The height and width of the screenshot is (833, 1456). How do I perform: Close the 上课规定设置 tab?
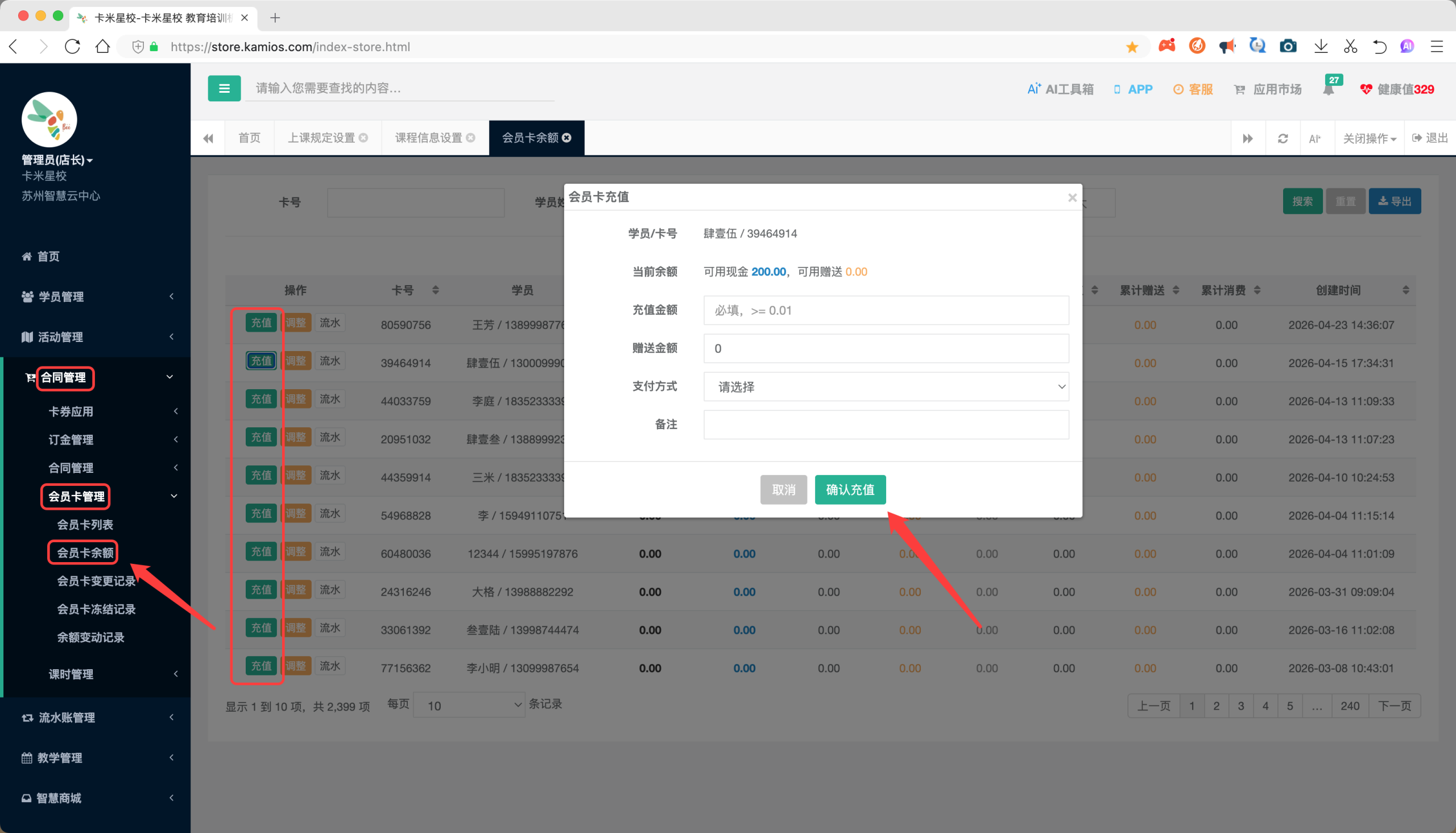point(363,138)
